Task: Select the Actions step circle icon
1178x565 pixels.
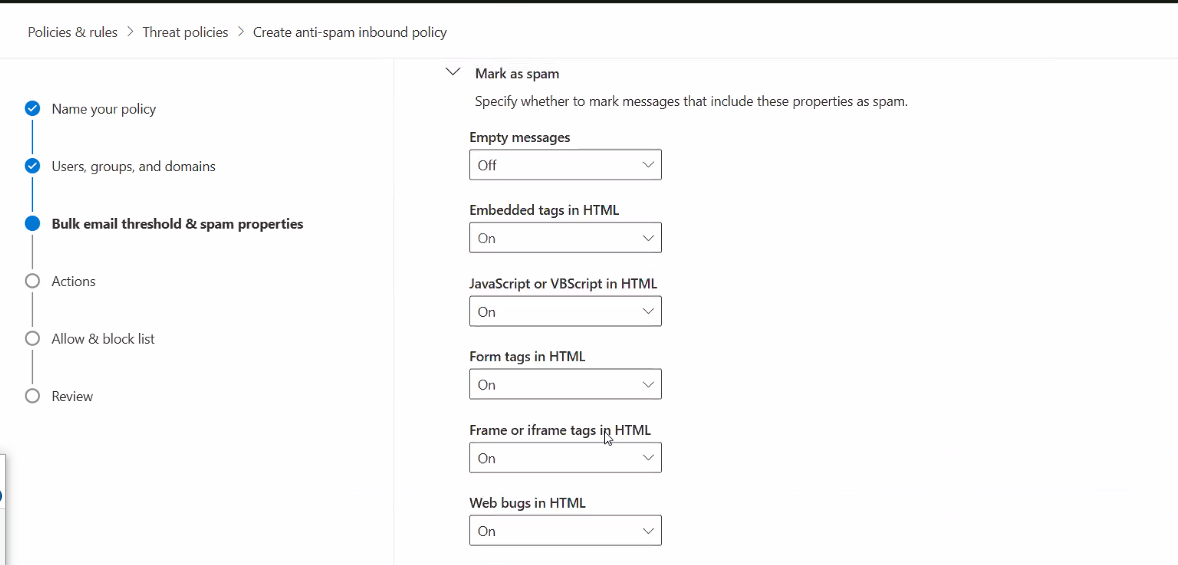Action: pos(32,281)
